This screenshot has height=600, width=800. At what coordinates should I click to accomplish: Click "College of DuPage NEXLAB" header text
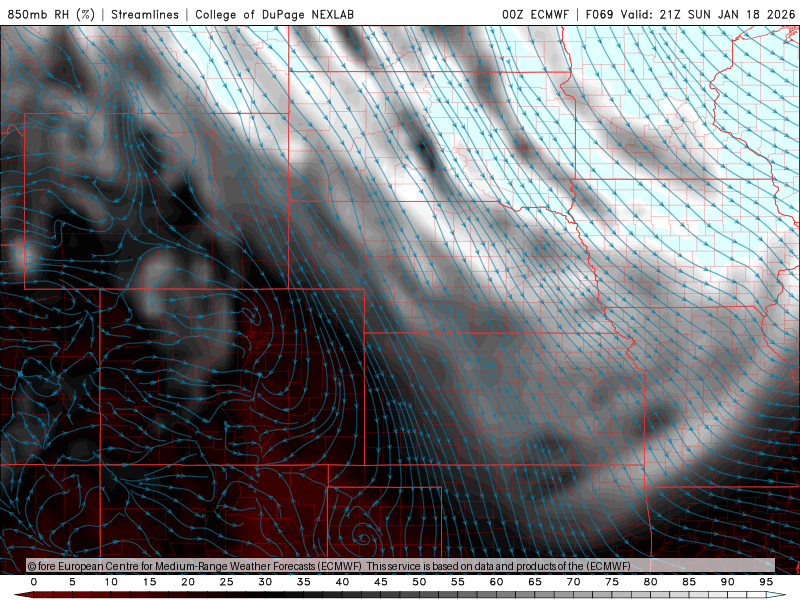click(x=274, y=14)
